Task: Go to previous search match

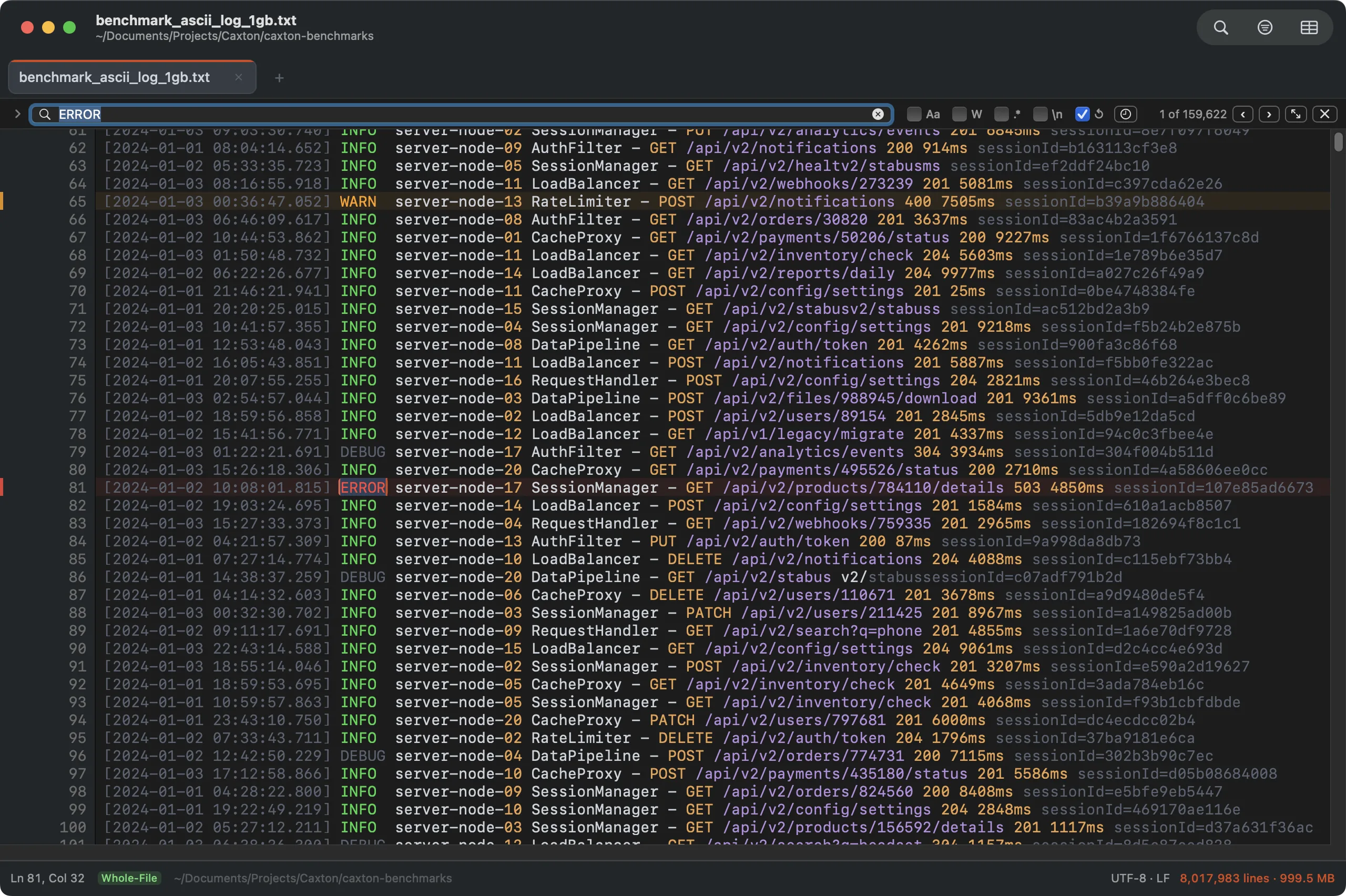Action: click(1242, 114)
